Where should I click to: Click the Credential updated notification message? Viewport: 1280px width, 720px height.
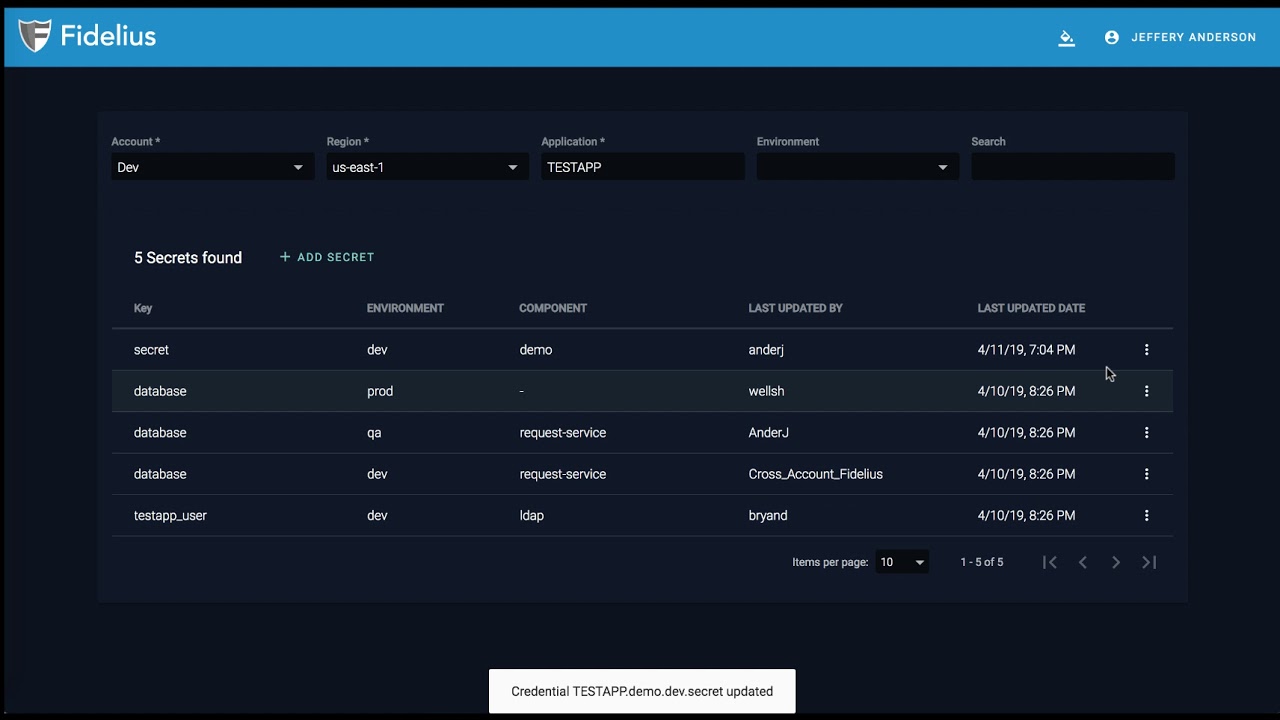click(642, 691)
